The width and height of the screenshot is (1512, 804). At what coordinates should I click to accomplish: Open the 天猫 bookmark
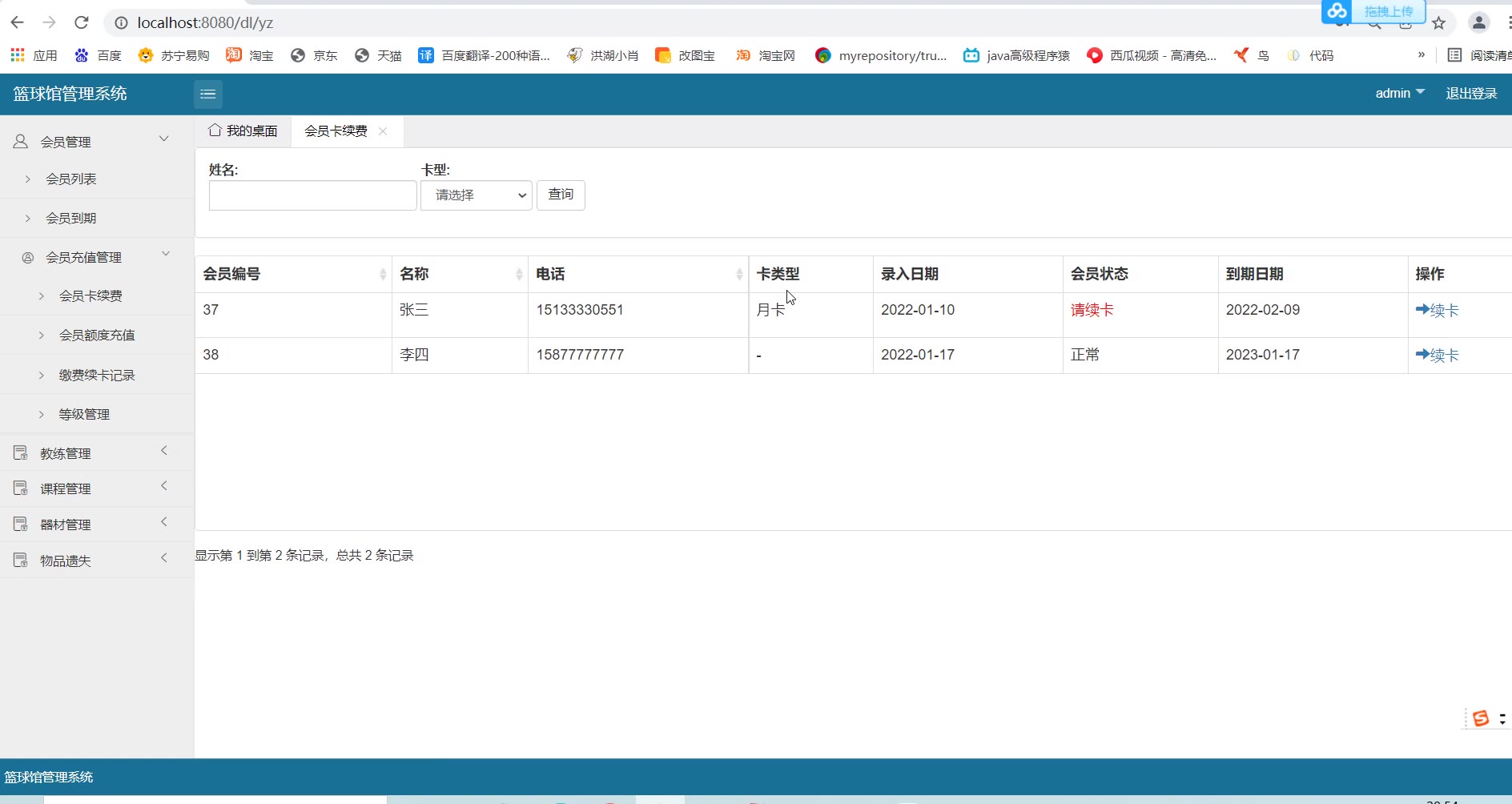coord(378,55)
